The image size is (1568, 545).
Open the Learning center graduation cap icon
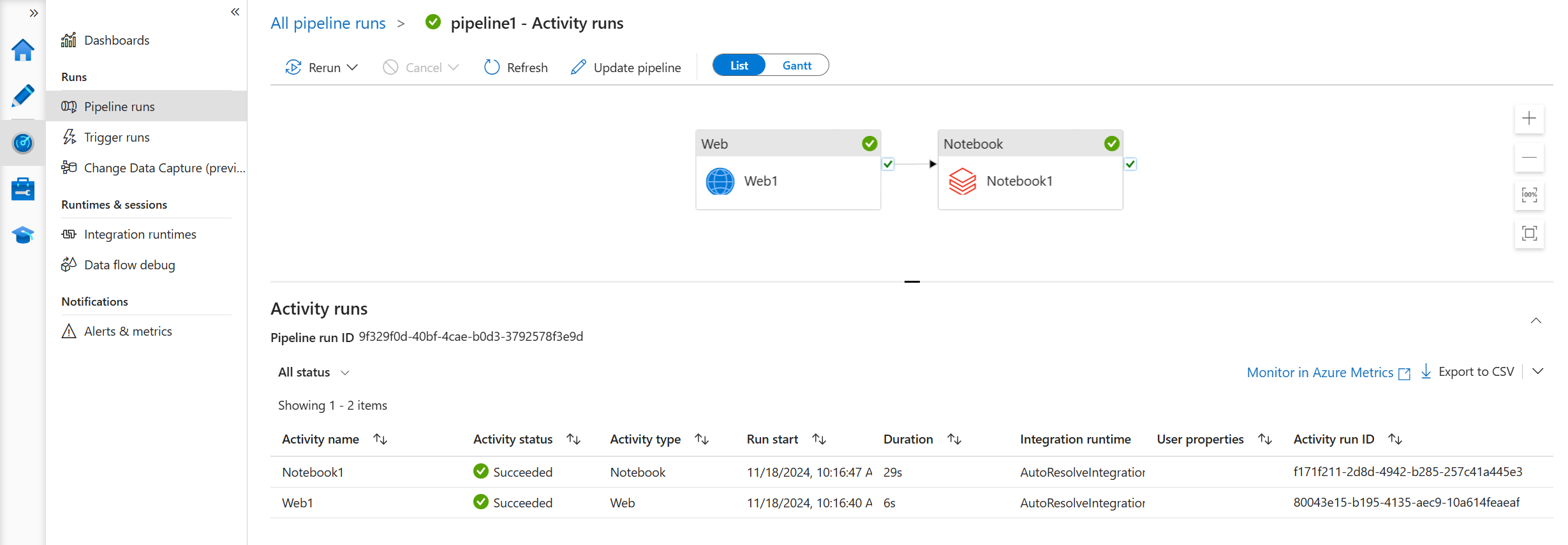[23, 235]
